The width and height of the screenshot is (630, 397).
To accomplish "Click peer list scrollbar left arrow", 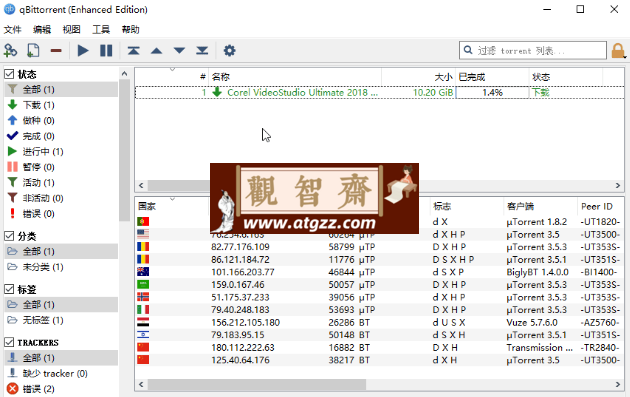I will tap(141, 385).
